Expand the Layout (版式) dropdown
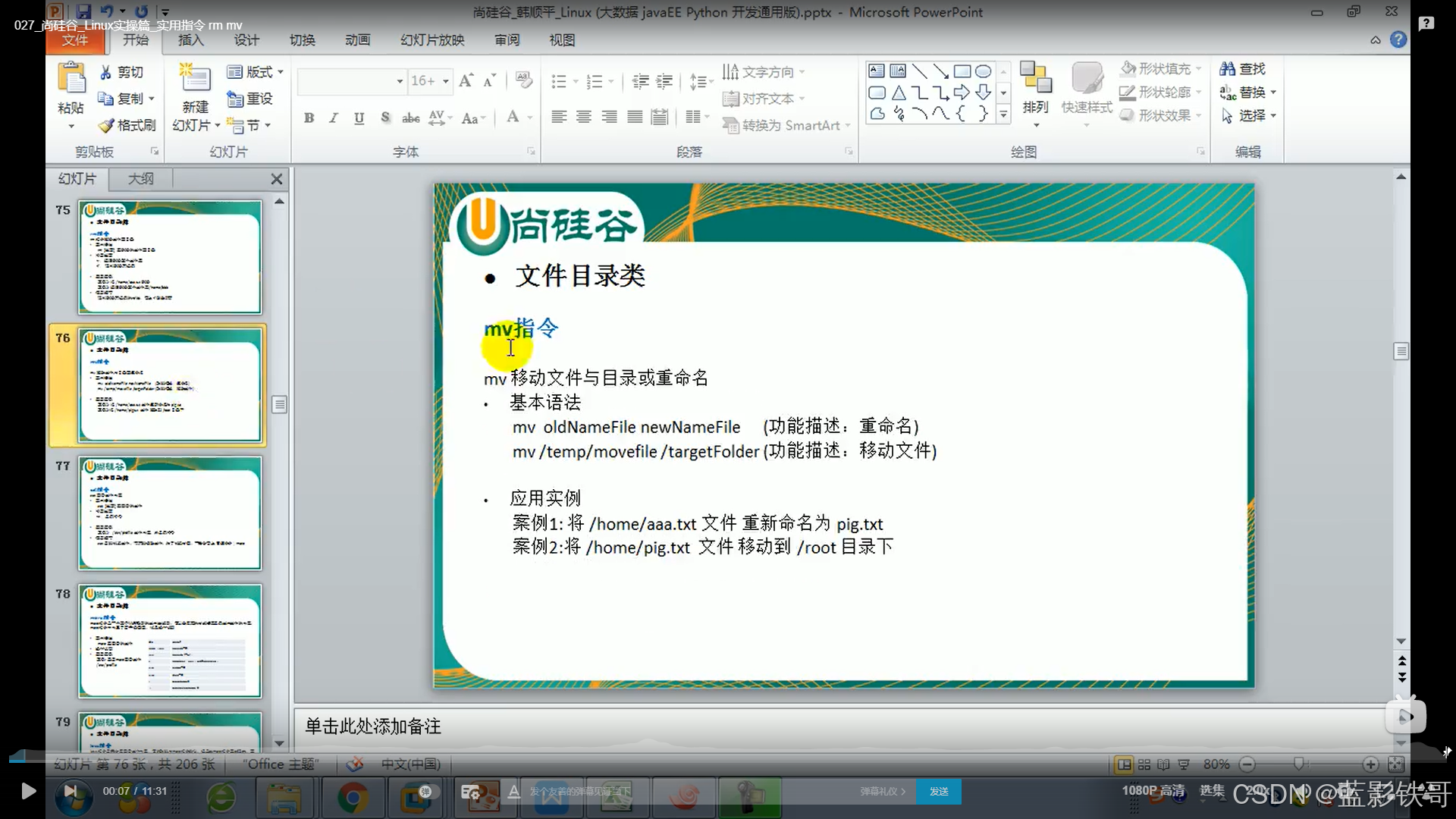Image resolution: width=1456 pixels, height=819 pixels. pyautogui.click(x=281, y=72)
